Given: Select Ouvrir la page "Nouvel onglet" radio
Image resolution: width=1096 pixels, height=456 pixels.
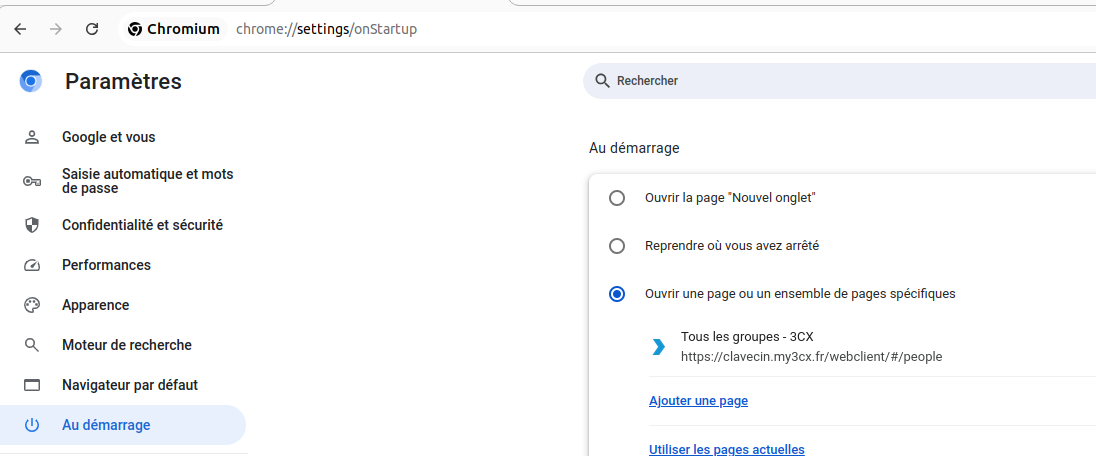Looking at the screenshot, I should (617, 198).
